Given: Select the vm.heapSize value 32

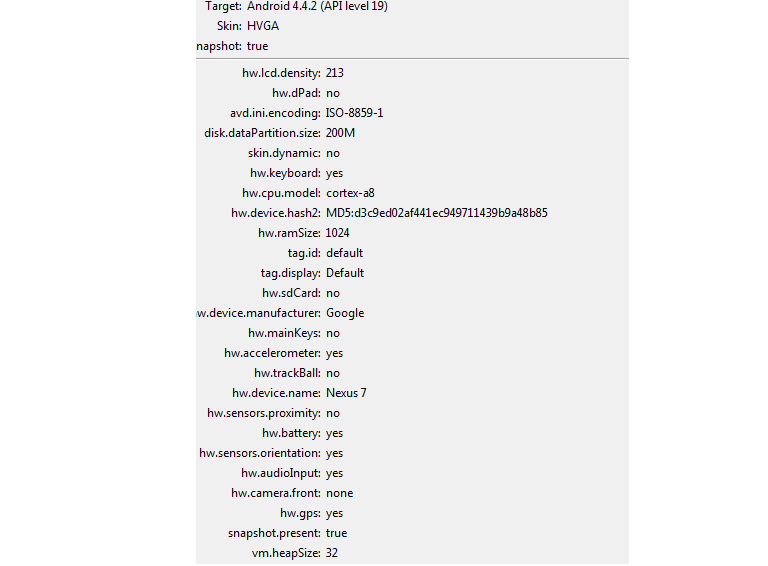Looking at the screenshot, I should 332,553.
